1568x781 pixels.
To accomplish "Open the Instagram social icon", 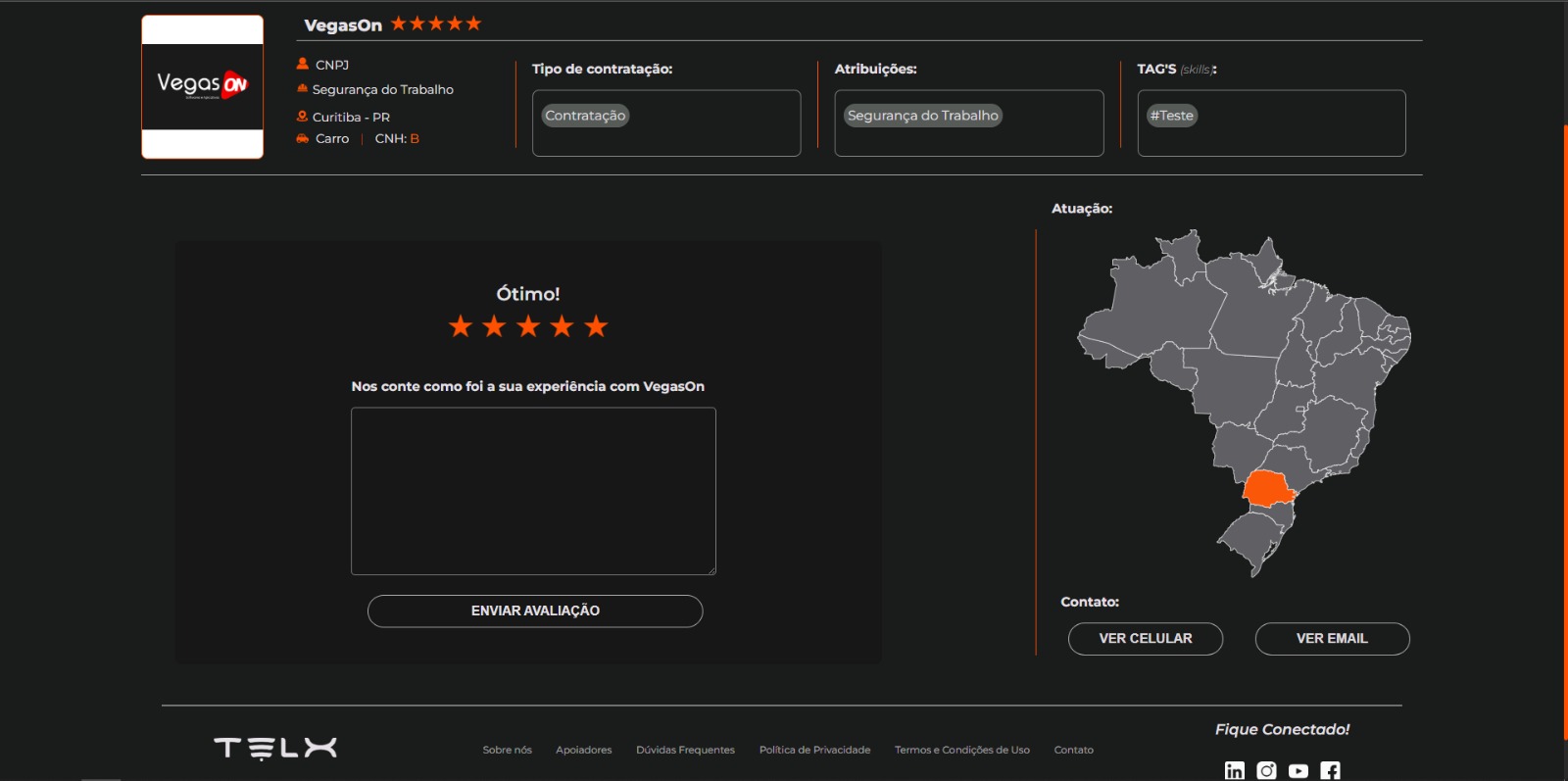I will coord(1266,770).
